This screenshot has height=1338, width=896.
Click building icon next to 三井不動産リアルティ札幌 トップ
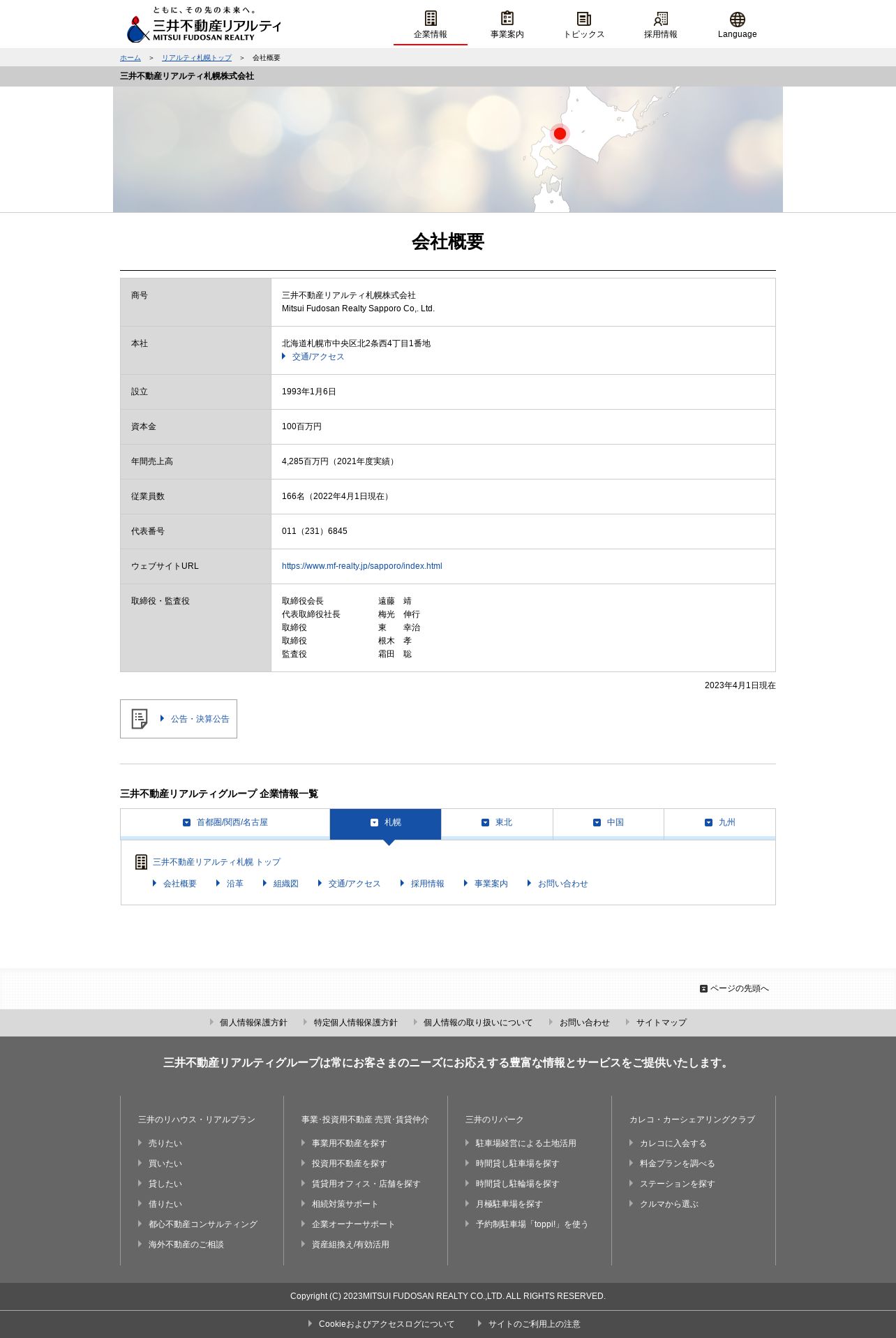[x=141, y=862]
